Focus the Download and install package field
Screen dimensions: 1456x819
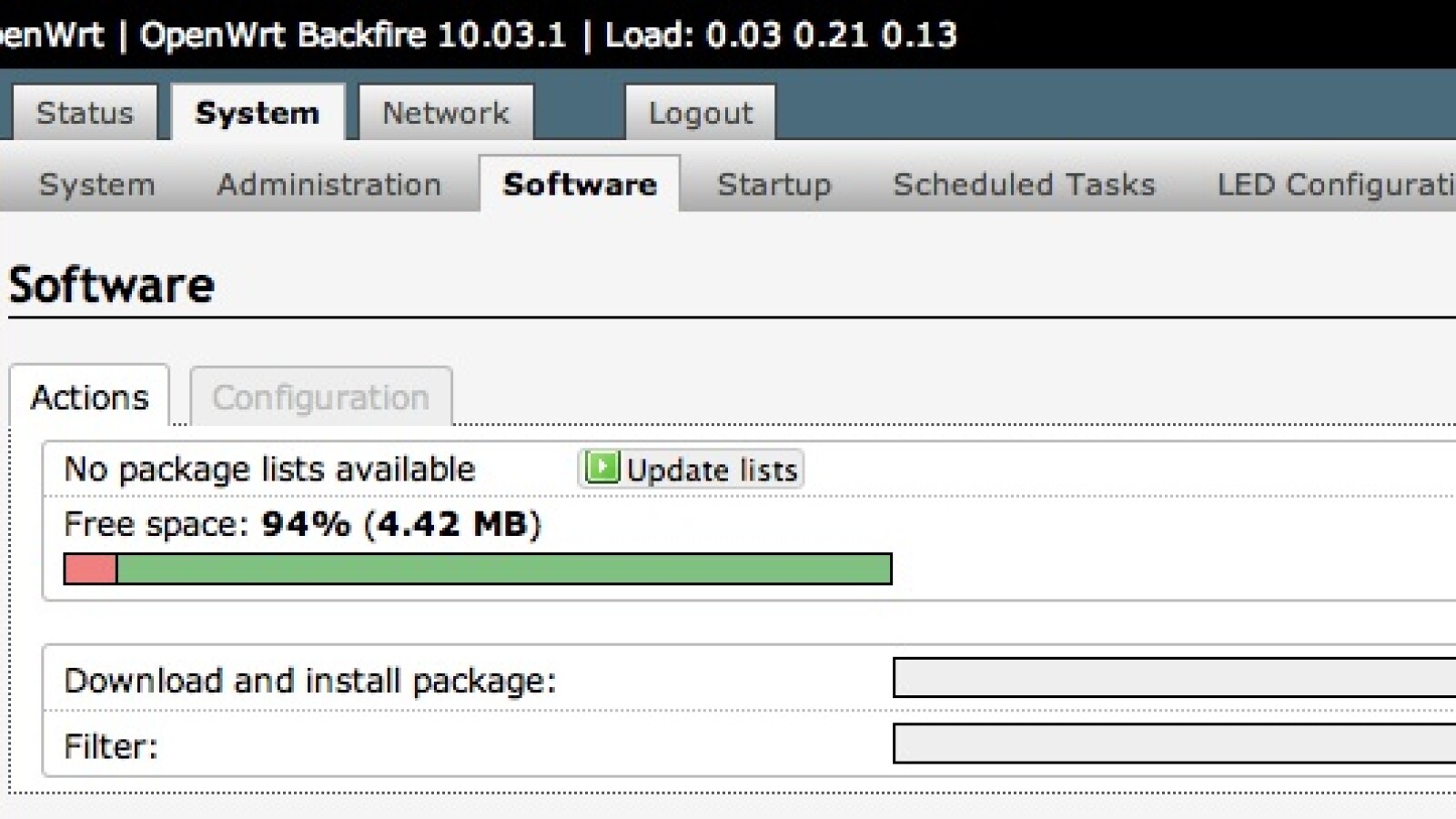(1174, 677)
